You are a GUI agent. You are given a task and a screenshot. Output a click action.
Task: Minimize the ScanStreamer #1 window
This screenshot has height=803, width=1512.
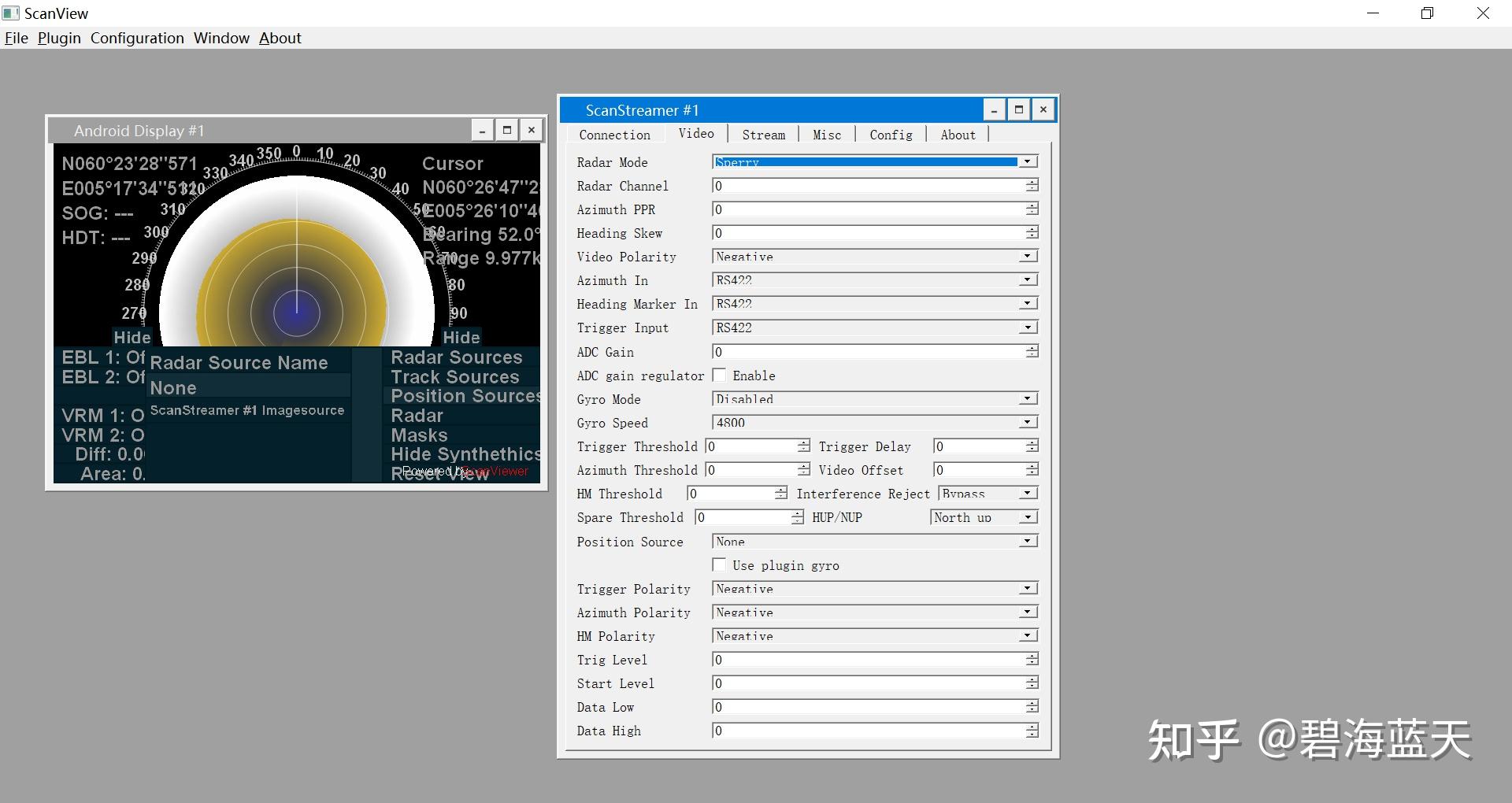pyautogui.click(x=994, y=110)
